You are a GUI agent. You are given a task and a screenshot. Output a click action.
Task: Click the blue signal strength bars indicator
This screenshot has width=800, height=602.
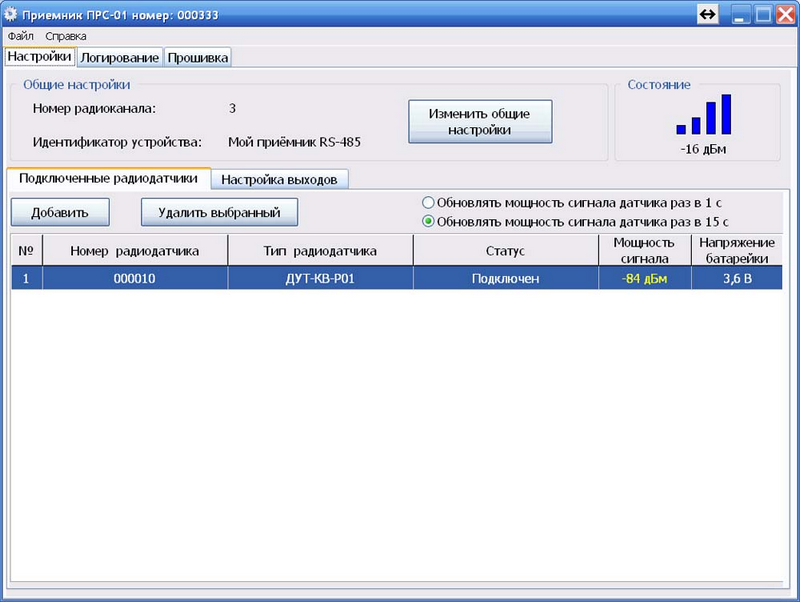704,114
